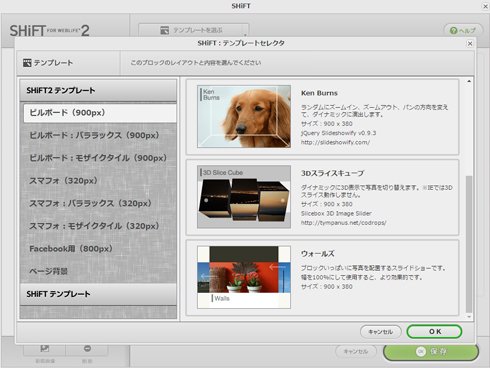Expand the SHiFT2 テンプレート section header

tap(98, 90)
